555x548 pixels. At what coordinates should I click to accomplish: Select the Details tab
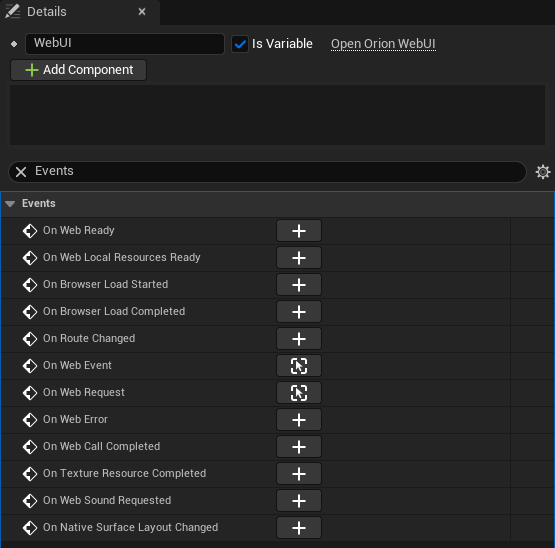[47, 12]
